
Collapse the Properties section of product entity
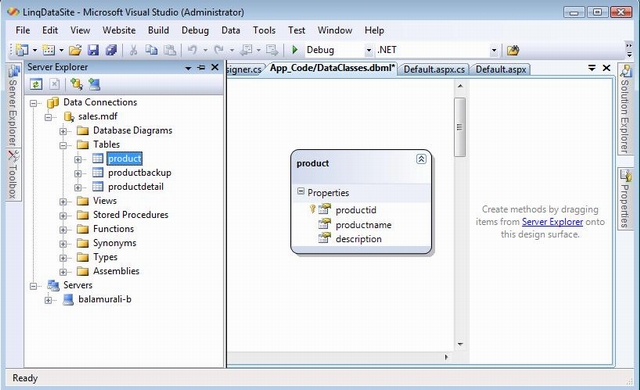pos(301,191)
